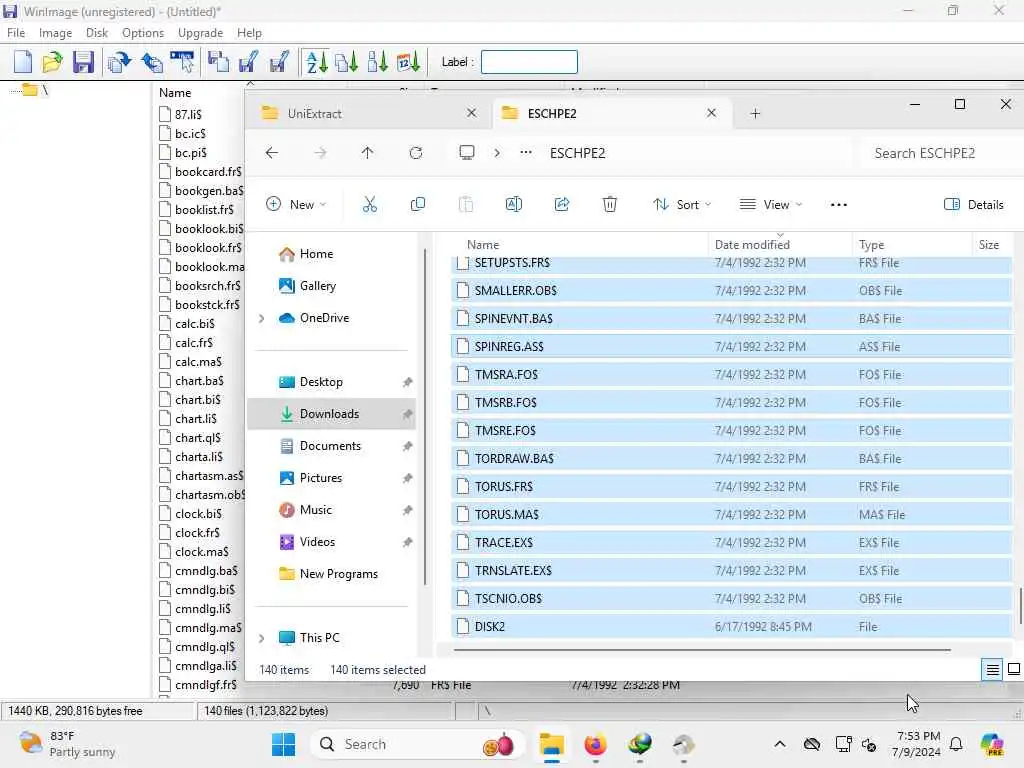Add a new Explorer tab with plus button
Screen dimensions: 1024x768
[x=755, y=114]
